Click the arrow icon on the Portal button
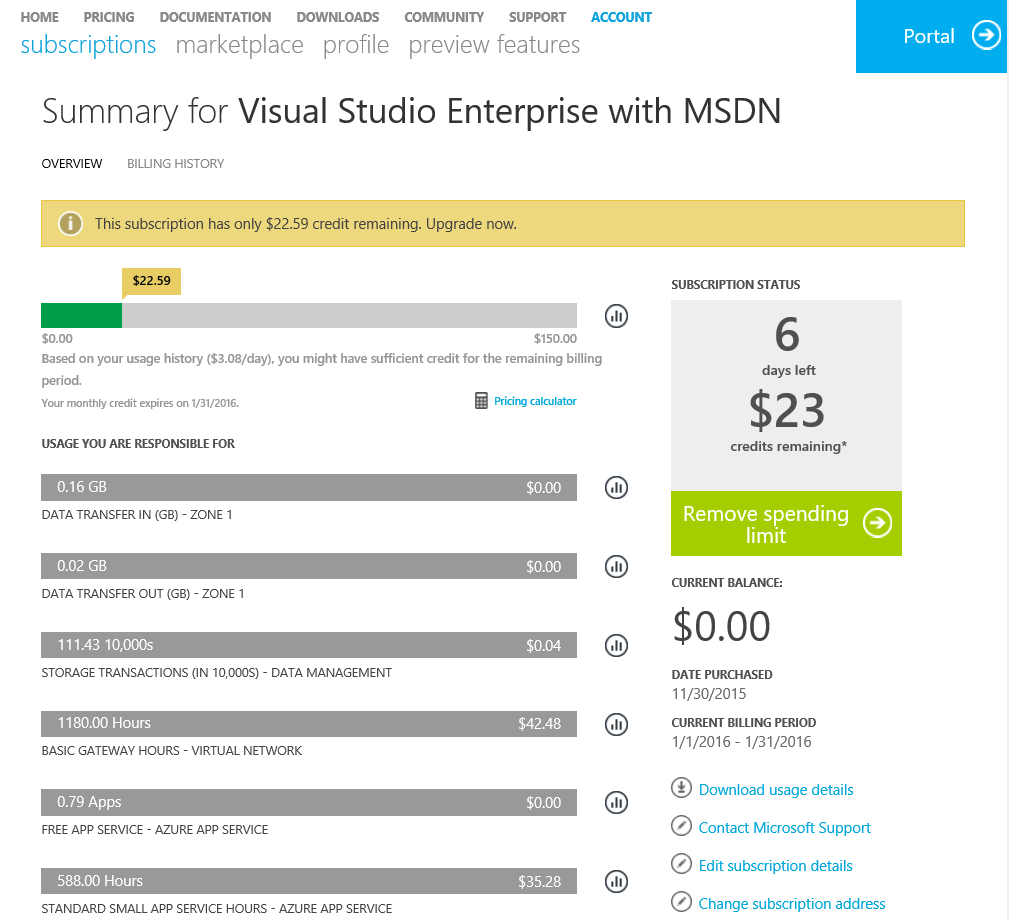The image size is (1009, 921). tap(986, 35)
